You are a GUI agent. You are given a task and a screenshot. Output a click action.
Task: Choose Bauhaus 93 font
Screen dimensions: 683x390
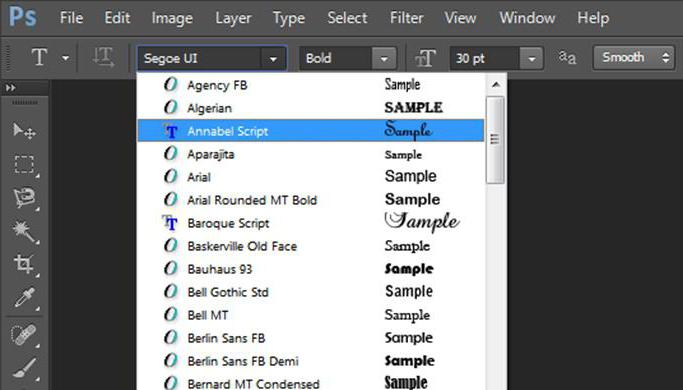pyautogui.click(x=311, y=269)
